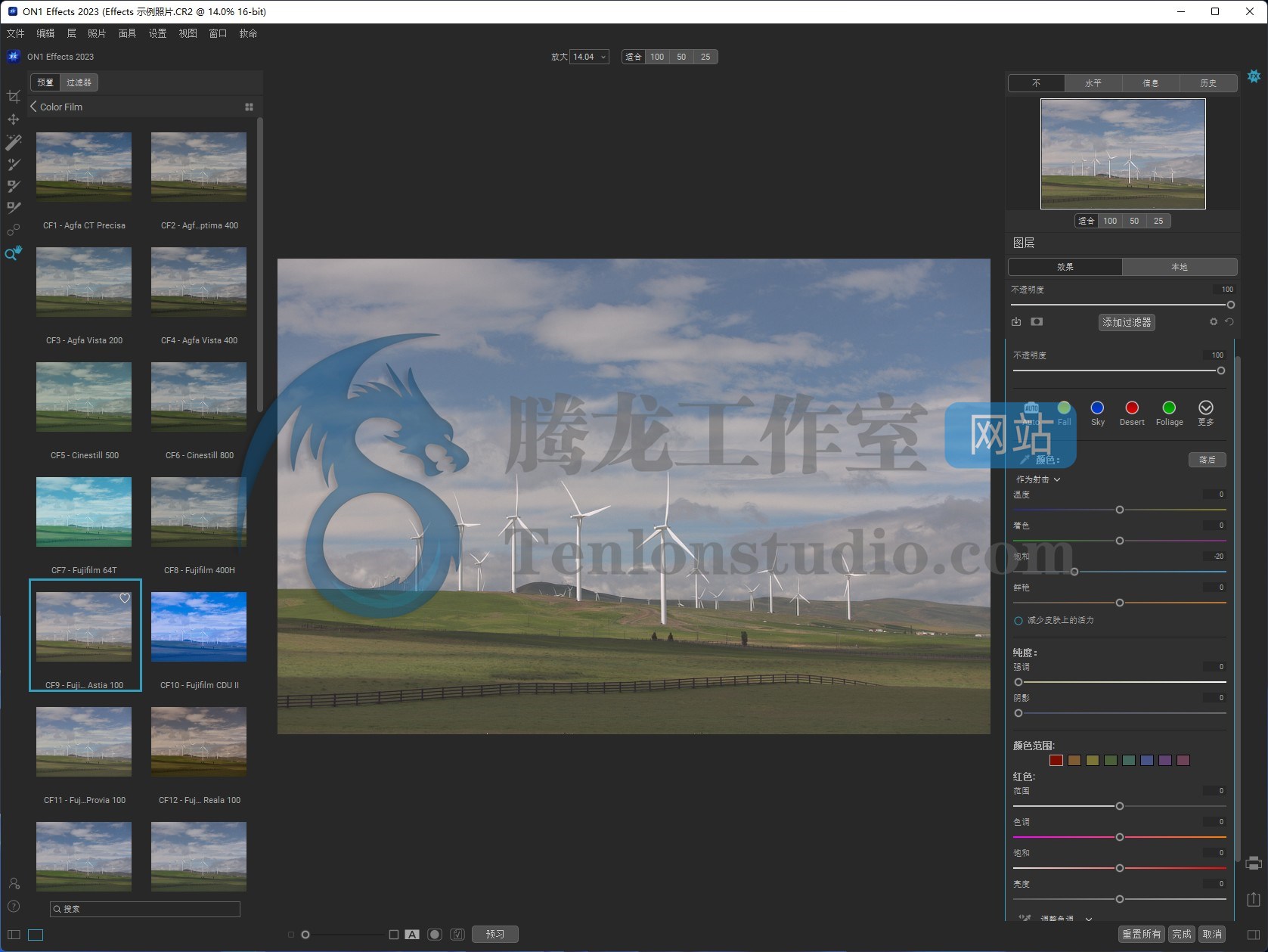Select the refine mask brush tool

(14, 186)
